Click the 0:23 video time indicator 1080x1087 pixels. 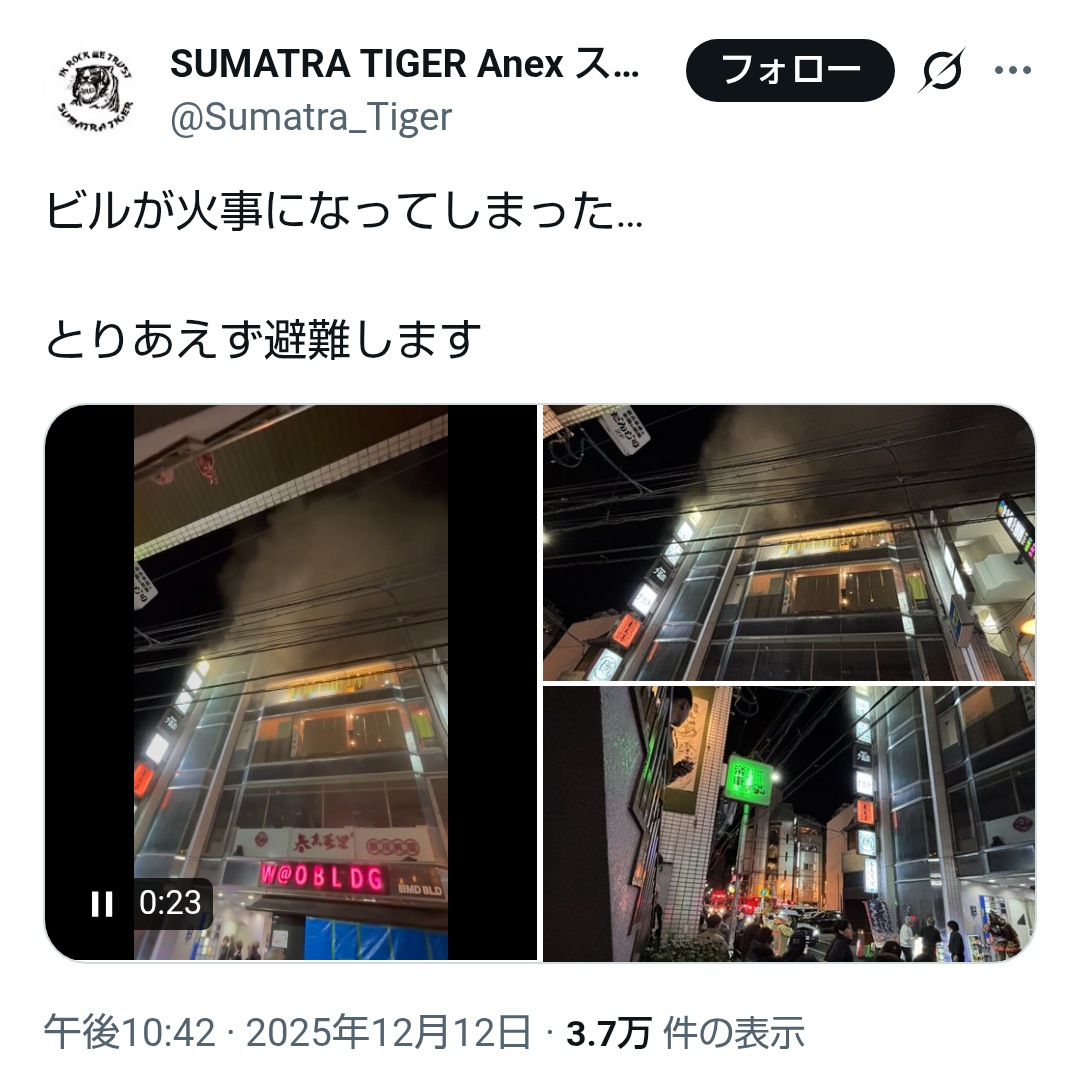tap(170, 903)
